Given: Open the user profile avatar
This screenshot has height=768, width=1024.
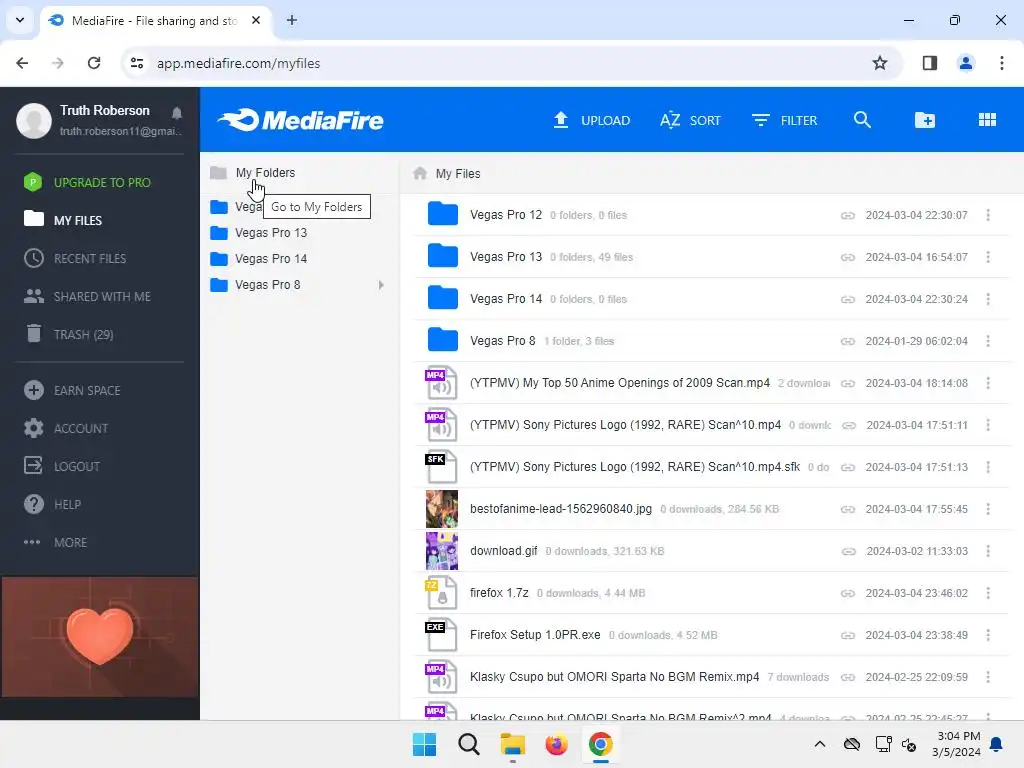Looking at the screenshot, I should 34,120.
